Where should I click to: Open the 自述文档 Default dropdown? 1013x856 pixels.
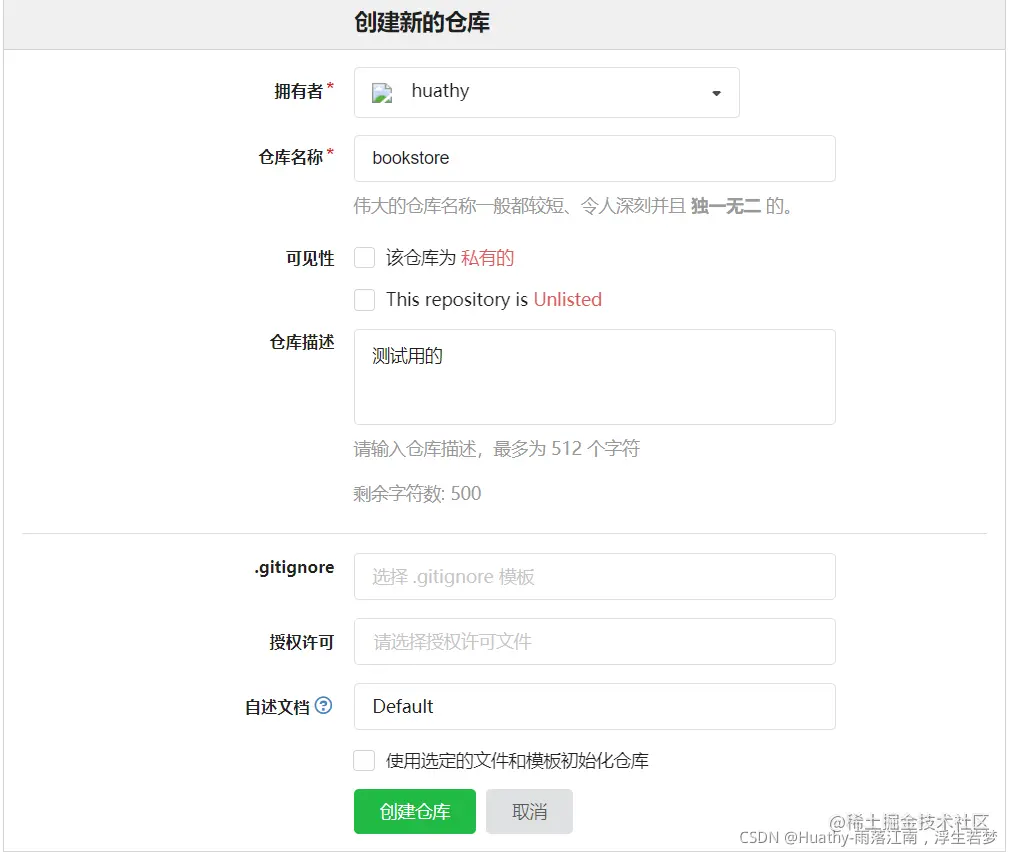tap(595, 706)
